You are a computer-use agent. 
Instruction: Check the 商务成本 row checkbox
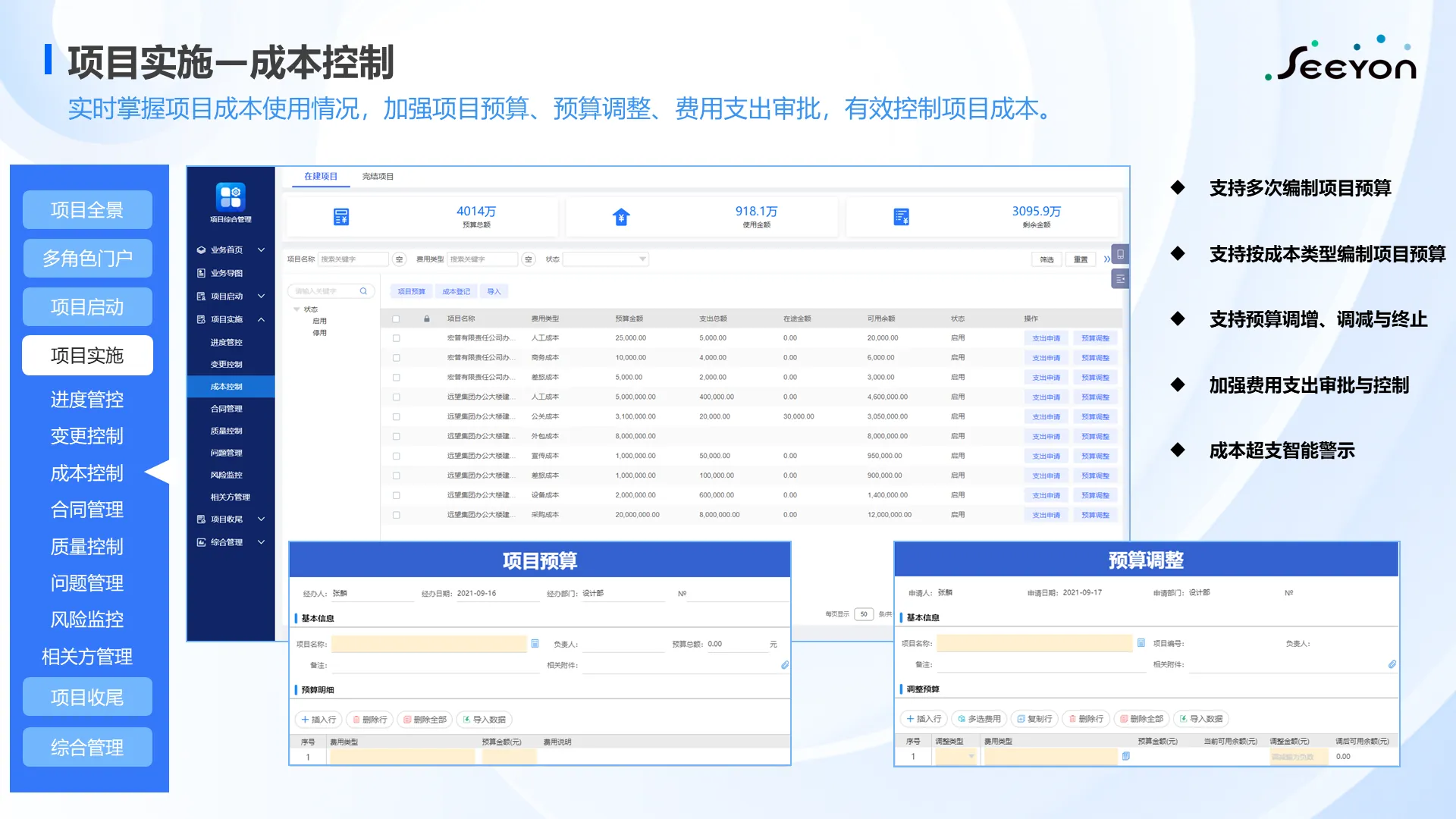coord(396,358)
